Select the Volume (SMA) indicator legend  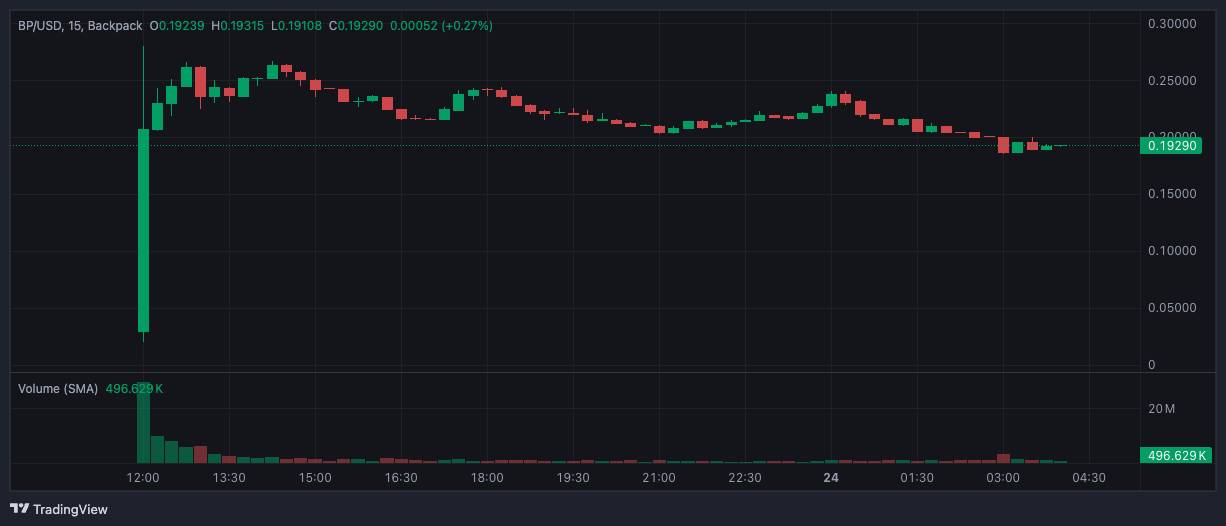click(58, 388)
